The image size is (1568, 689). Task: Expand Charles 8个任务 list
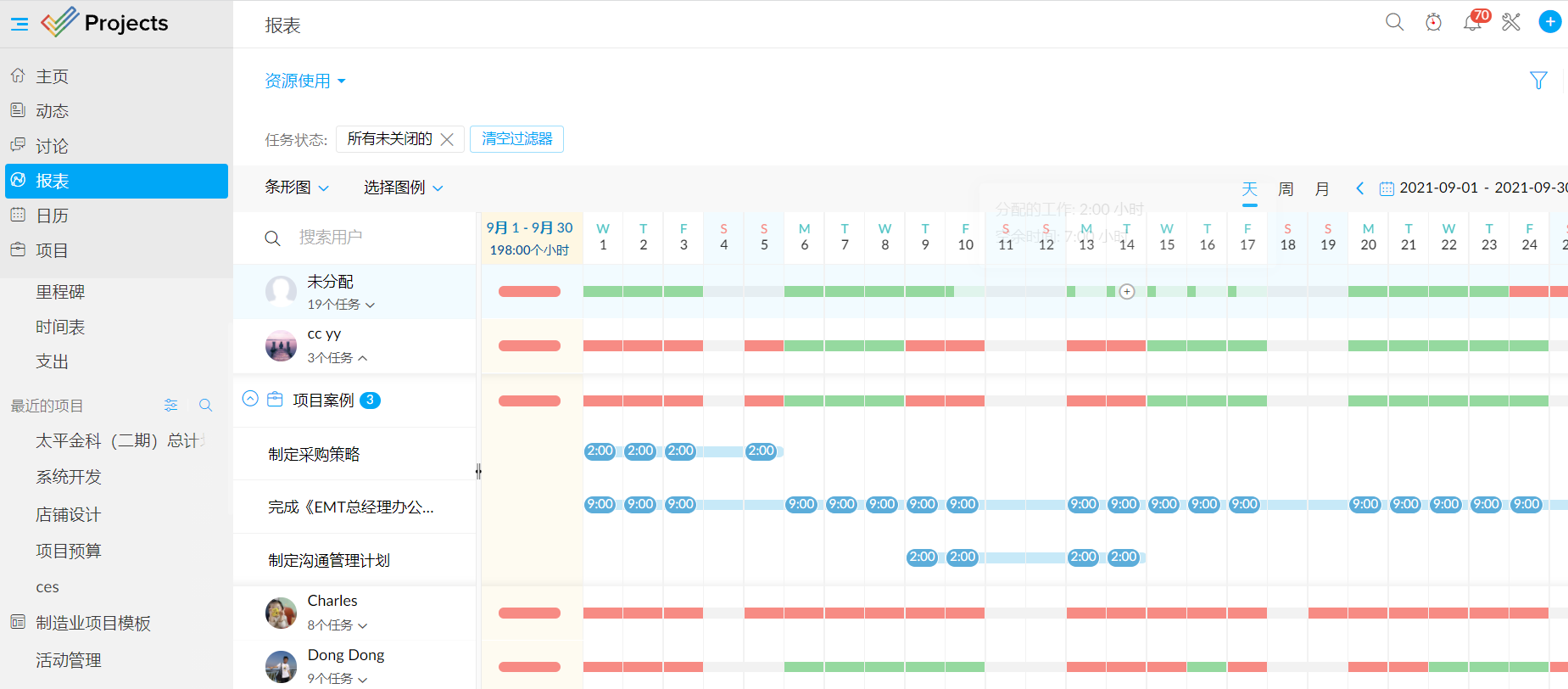[x=338, y=625]
